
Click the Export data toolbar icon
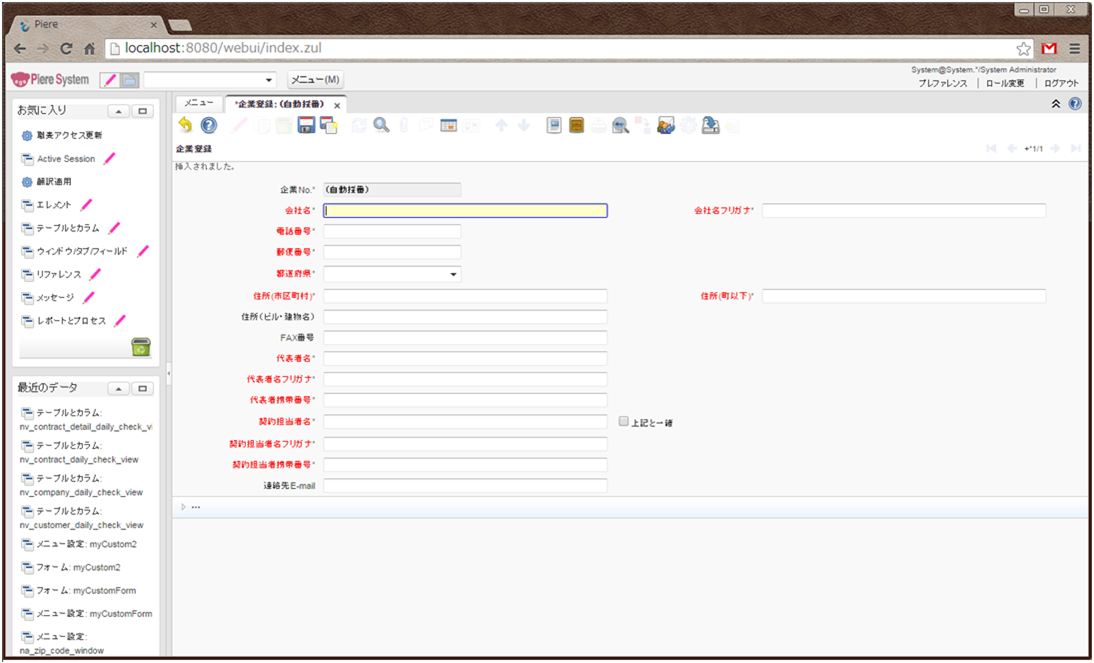(710, 126)
